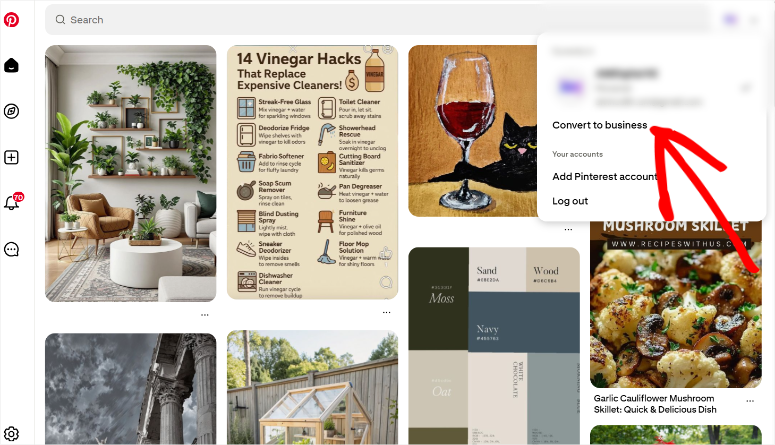Click the Create plus icon
775x445 pixels.
pos(11,157)
